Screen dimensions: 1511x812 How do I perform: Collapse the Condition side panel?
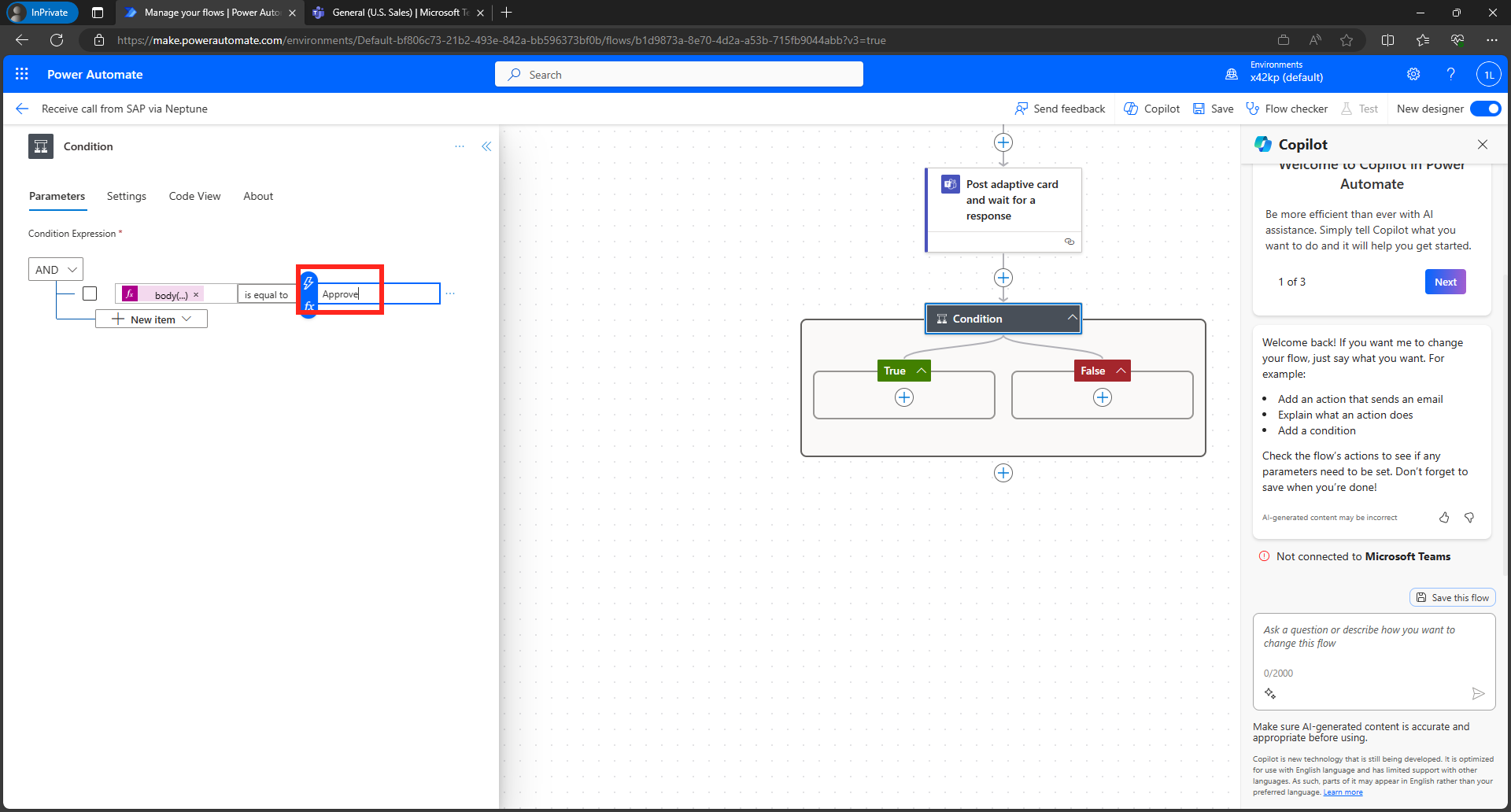(x=486, y=146)
